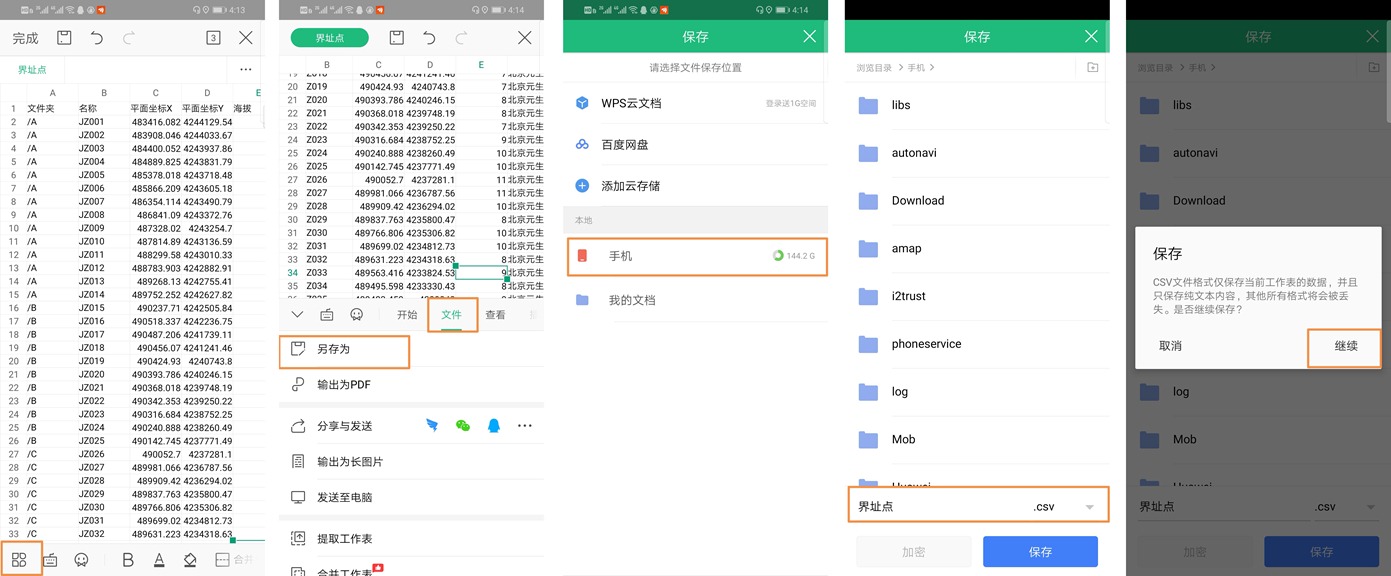The height and width of the screenshot is (576, 1391).
Task: Open the tools grid panel icon
Action: coord(20,560)
